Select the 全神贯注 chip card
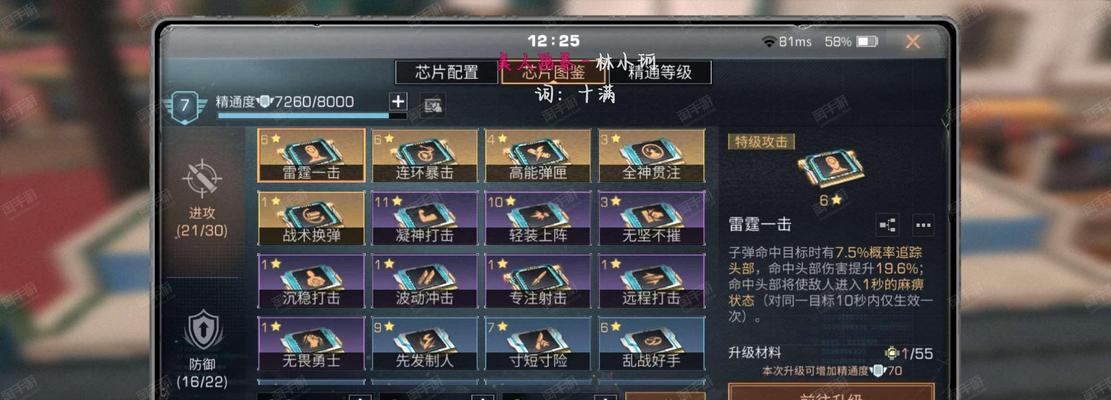Screen dimensions: 1111x400 click(652, 155)
